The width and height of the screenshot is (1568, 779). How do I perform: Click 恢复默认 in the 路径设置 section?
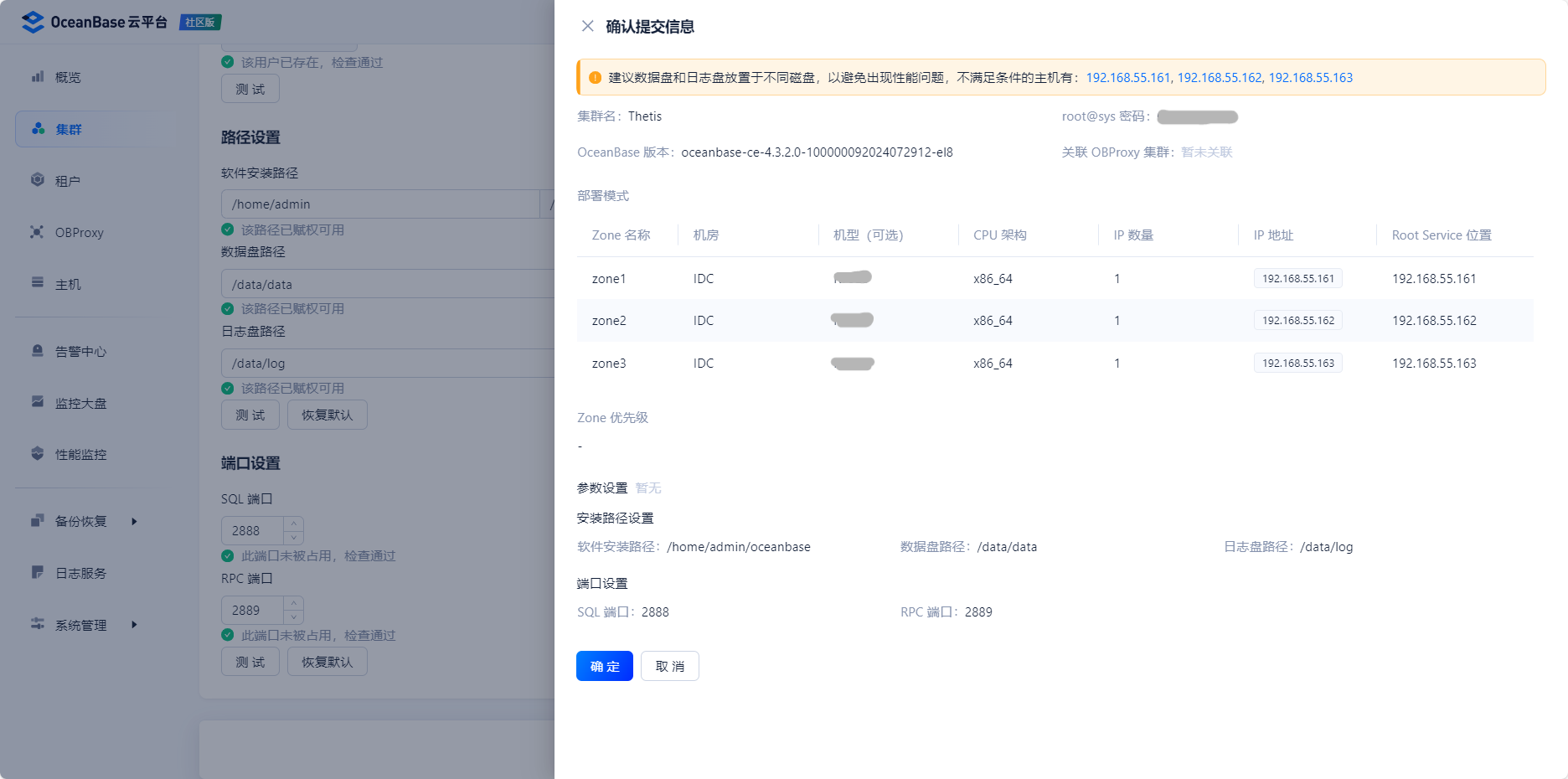click(328, 415)
